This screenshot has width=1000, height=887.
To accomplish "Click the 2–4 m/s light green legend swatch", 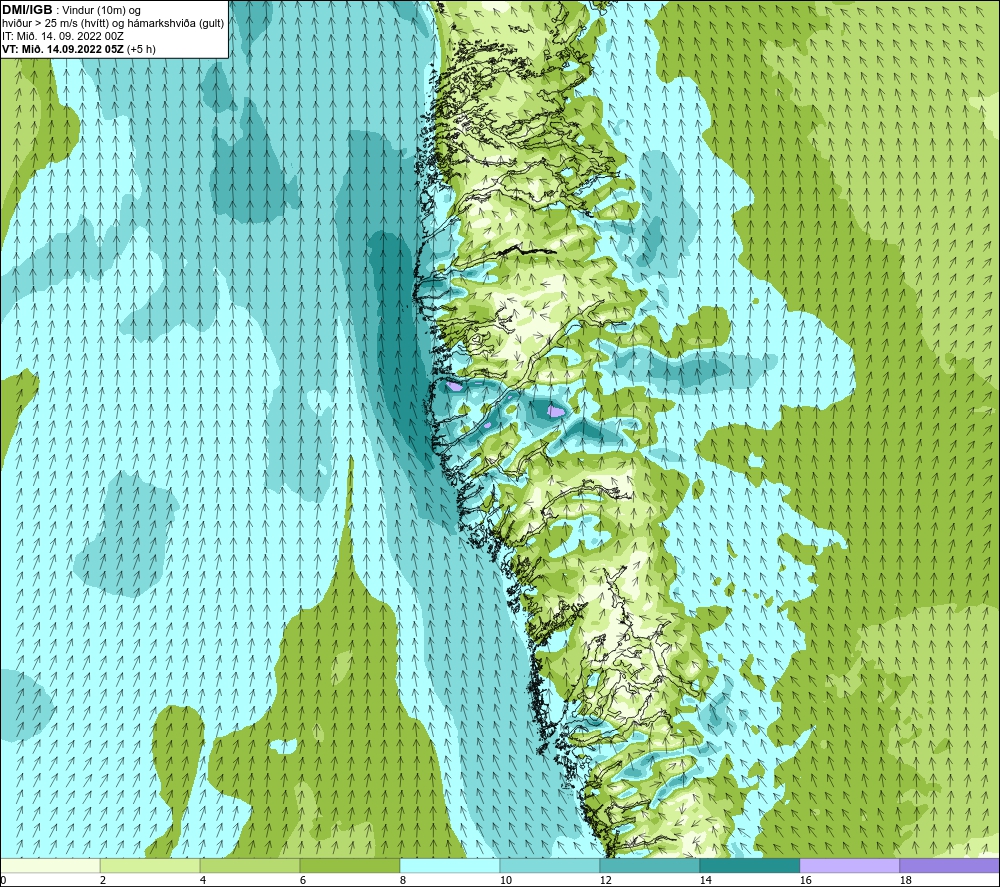I will coord(150,866).
